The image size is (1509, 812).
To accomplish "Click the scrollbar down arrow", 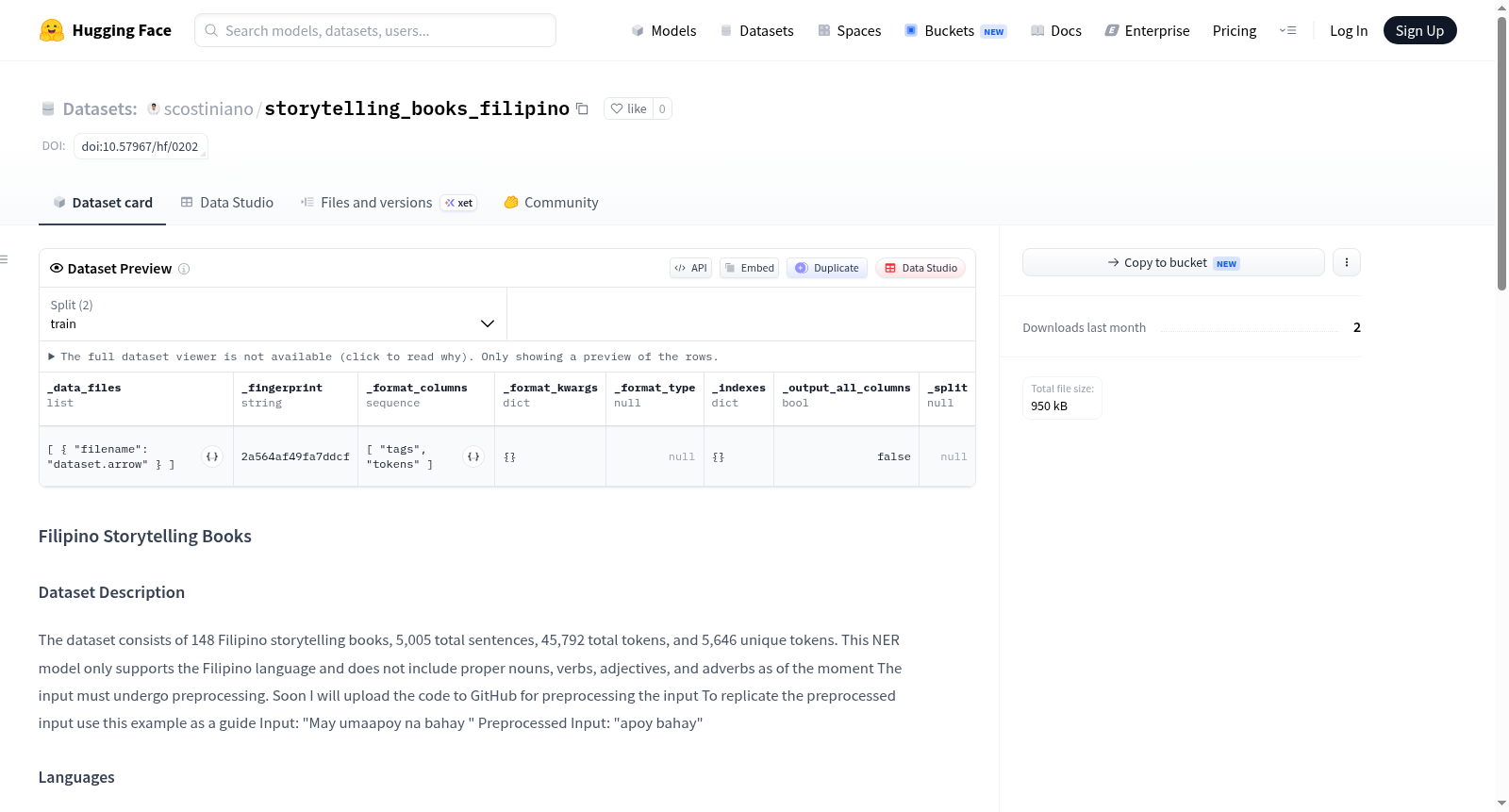I will [x=1501, y=804].
